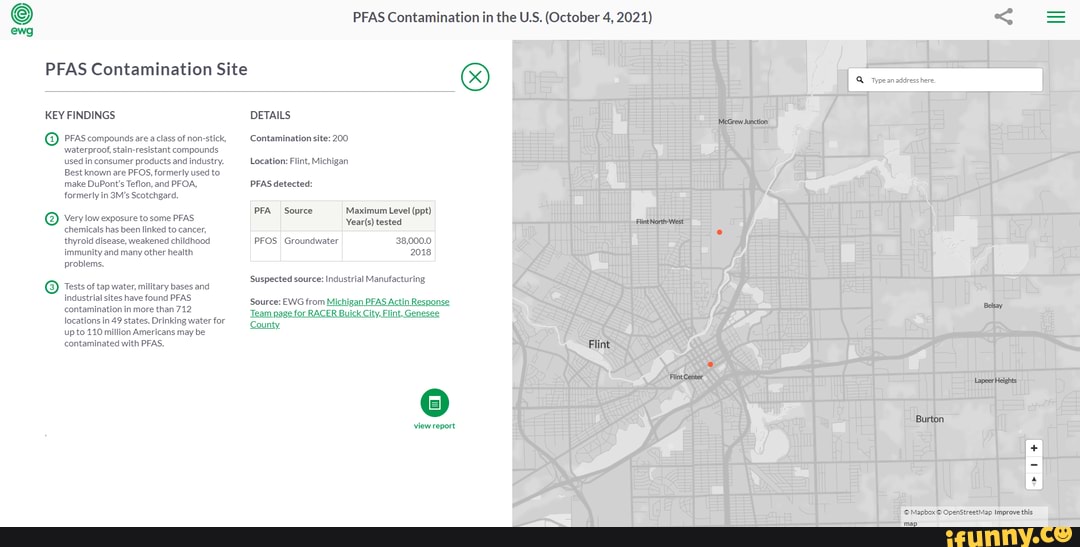Click the Flint city label on map
Viewport: 1080px width, 547px height.
[x=599, y=344]
